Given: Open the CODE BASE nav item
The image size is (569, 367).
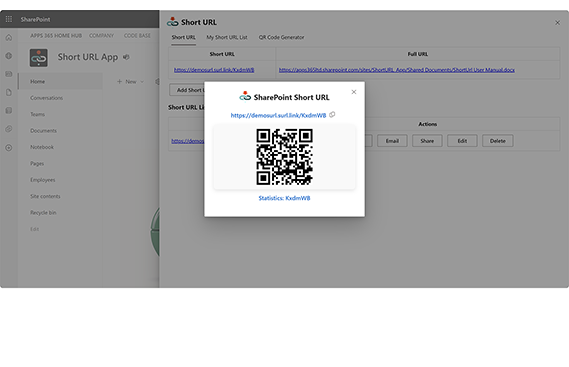Looking at the screenshot, I should 137,36.
